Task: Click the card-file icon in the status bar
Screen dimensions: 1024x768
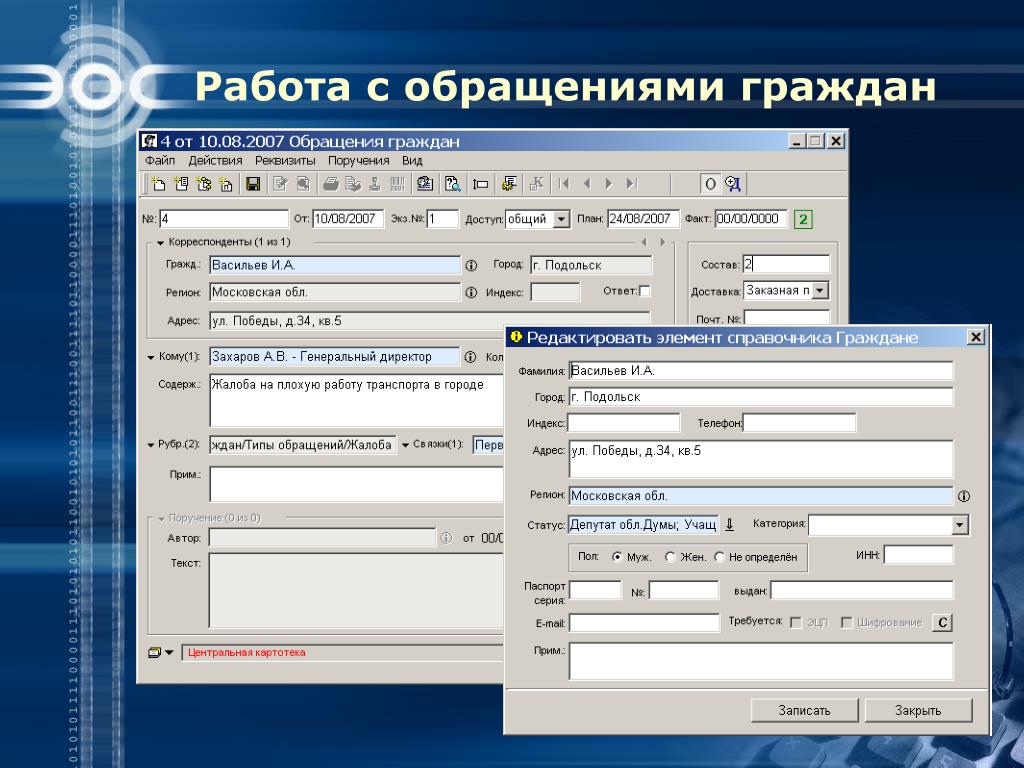Action: (154, 652)
